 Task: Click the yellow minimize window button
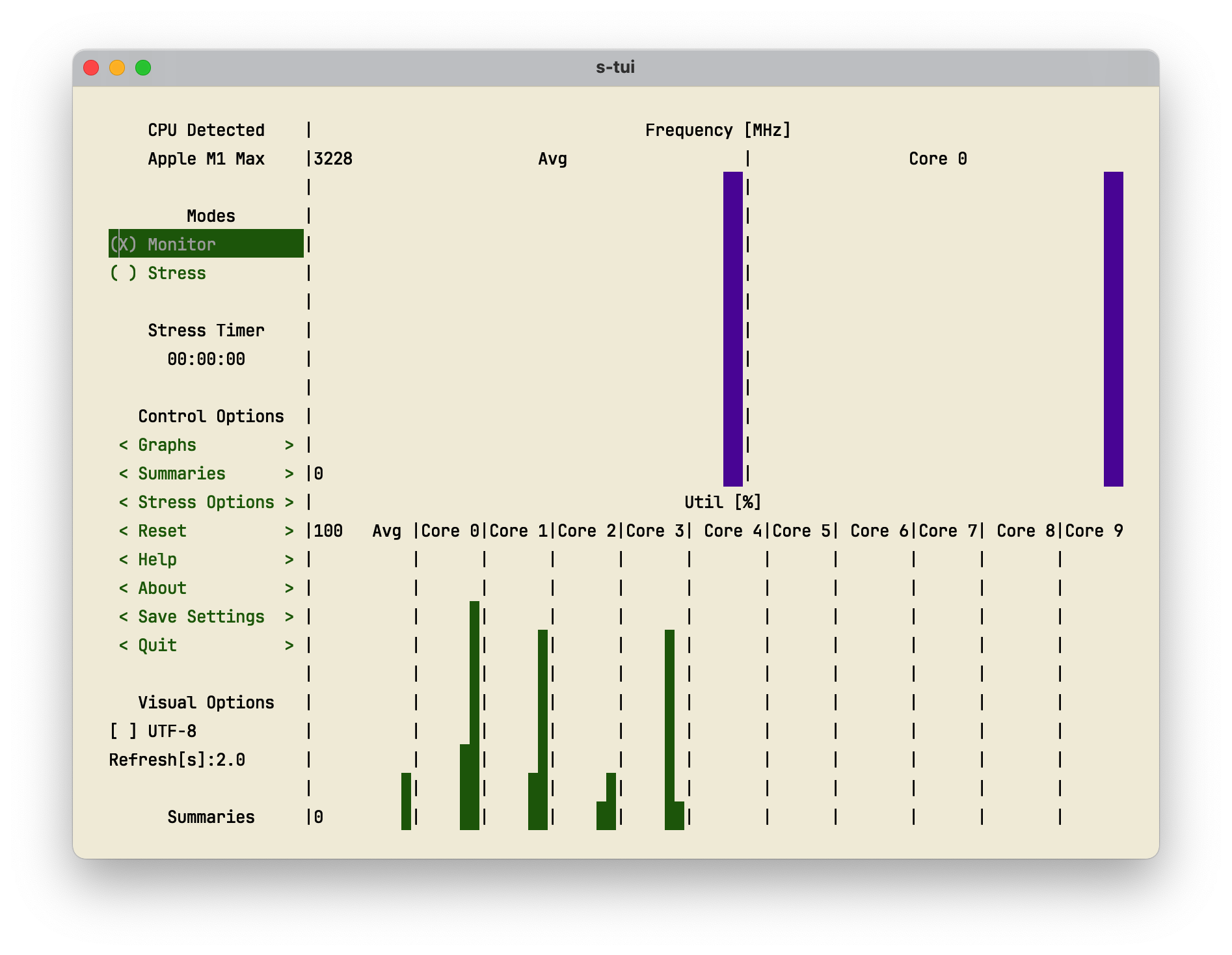click(117, 68)
